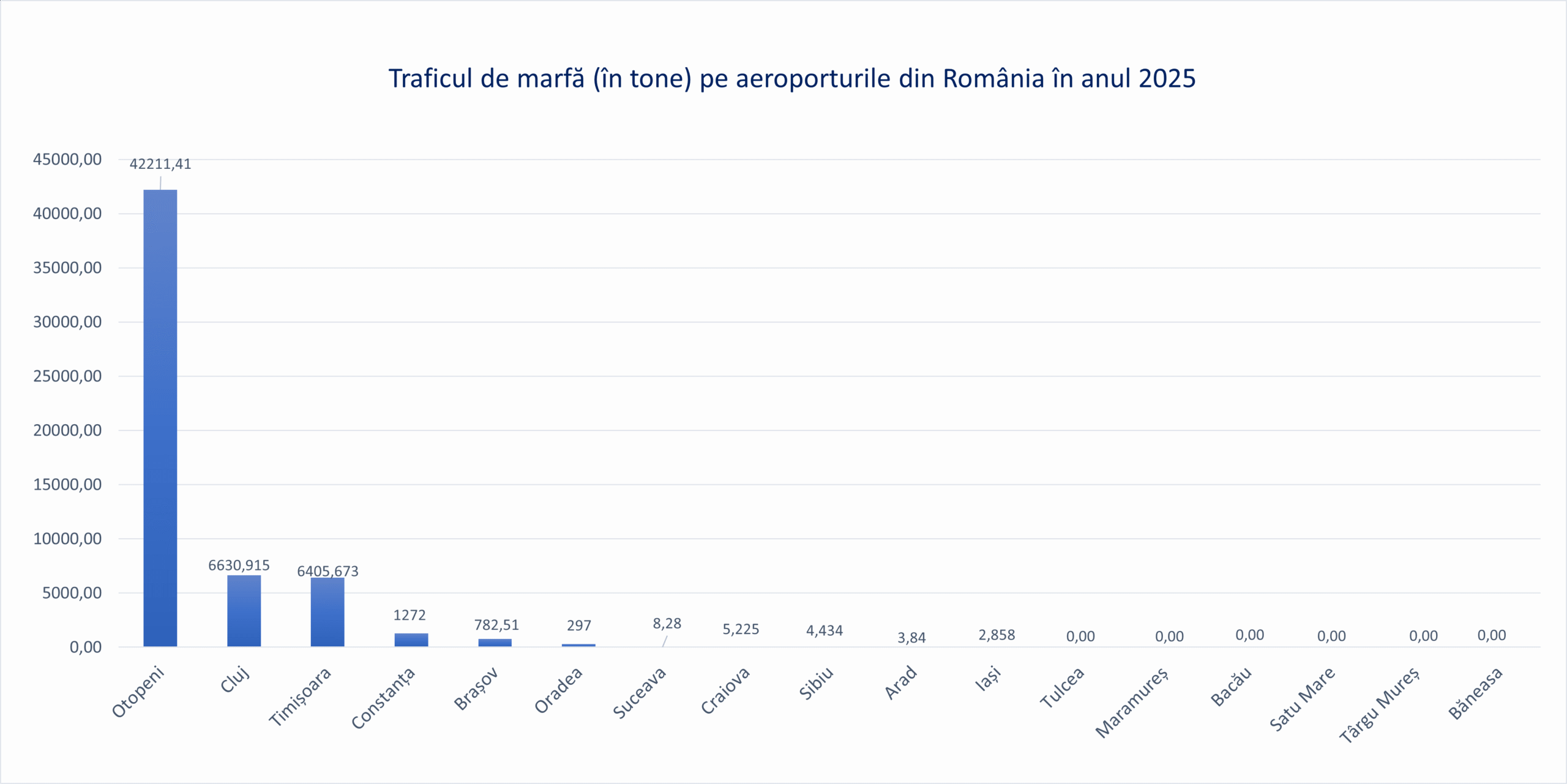
Task: Select the 25000,00 axis value
Action: pos(67,376)
